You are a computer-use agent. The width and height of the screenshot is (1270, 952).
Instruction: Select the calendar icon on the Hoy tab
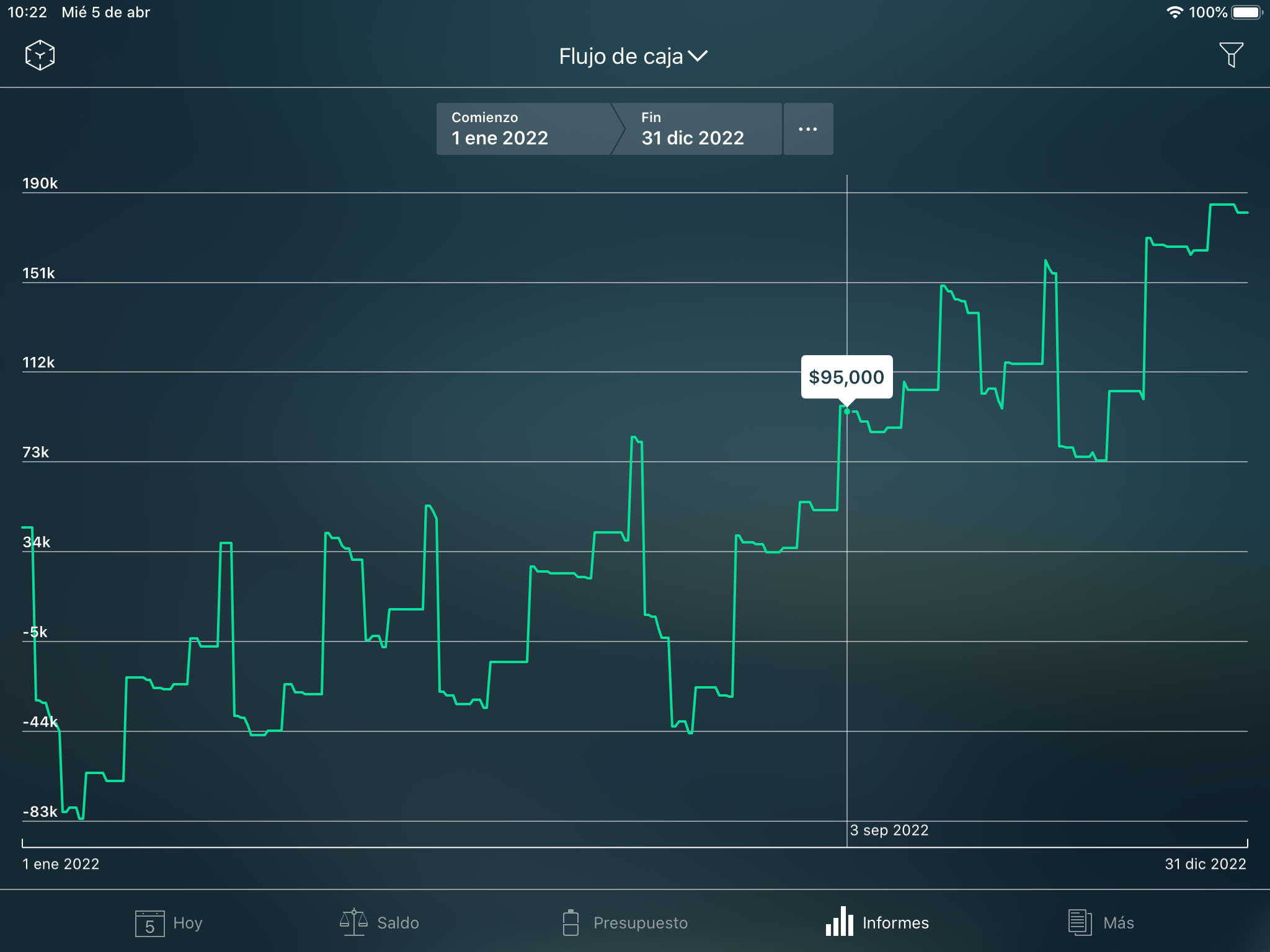151,923
